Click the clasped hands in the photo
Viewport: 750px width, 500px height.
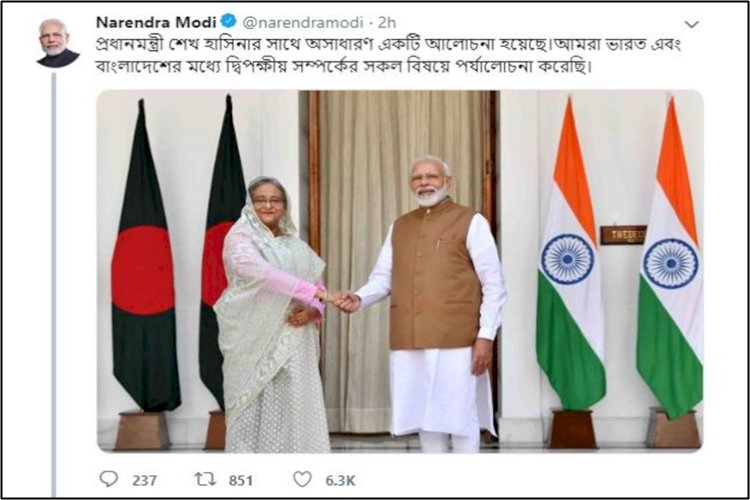343,301
